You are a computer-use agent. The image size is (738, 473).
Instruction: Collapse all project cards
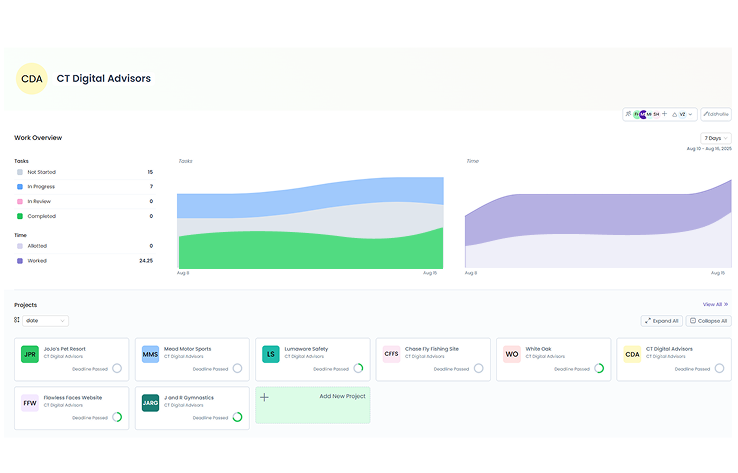[709, 321]
